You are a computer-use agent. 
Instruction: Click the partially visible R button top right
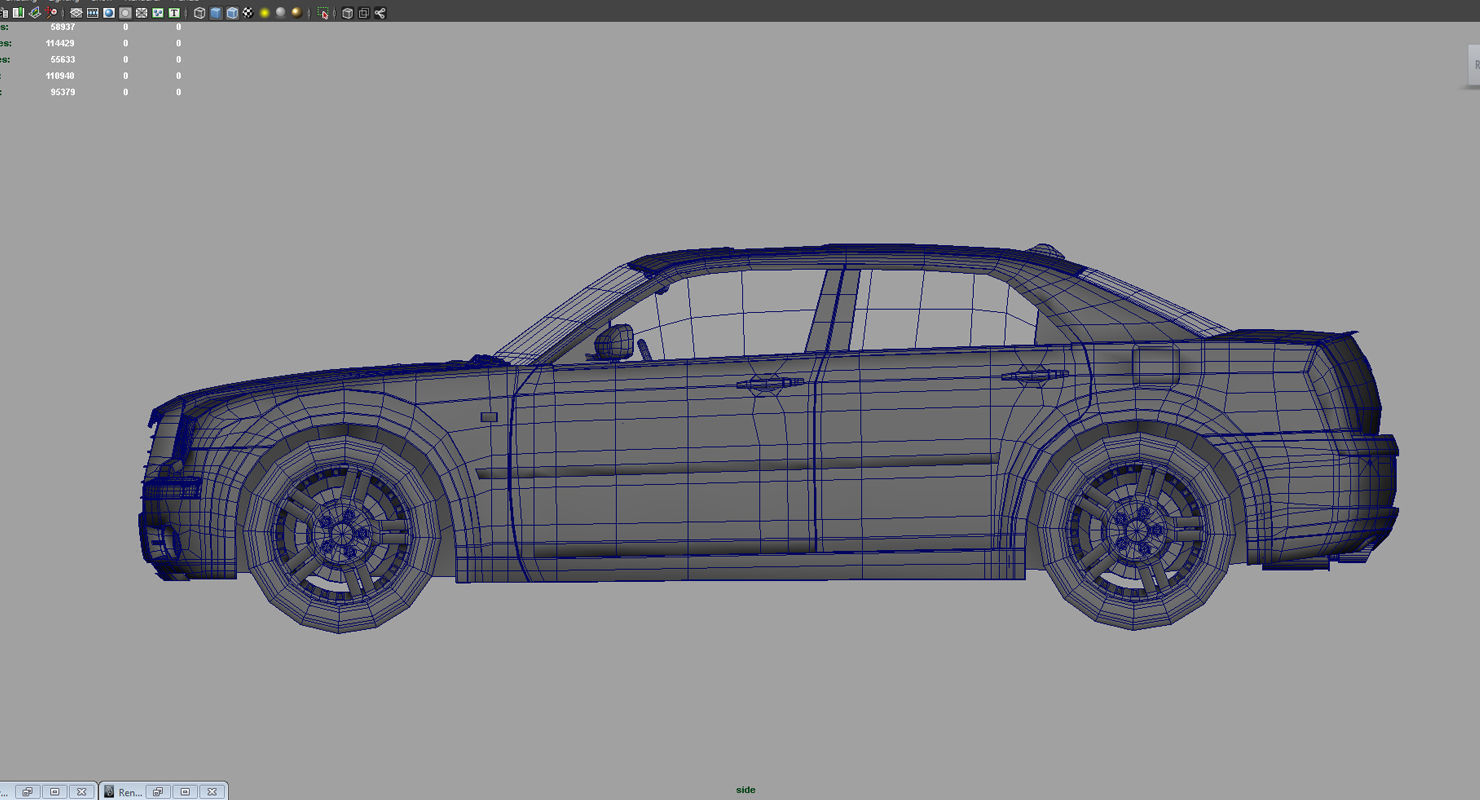pyautogui.click(x=1475, y=64)
